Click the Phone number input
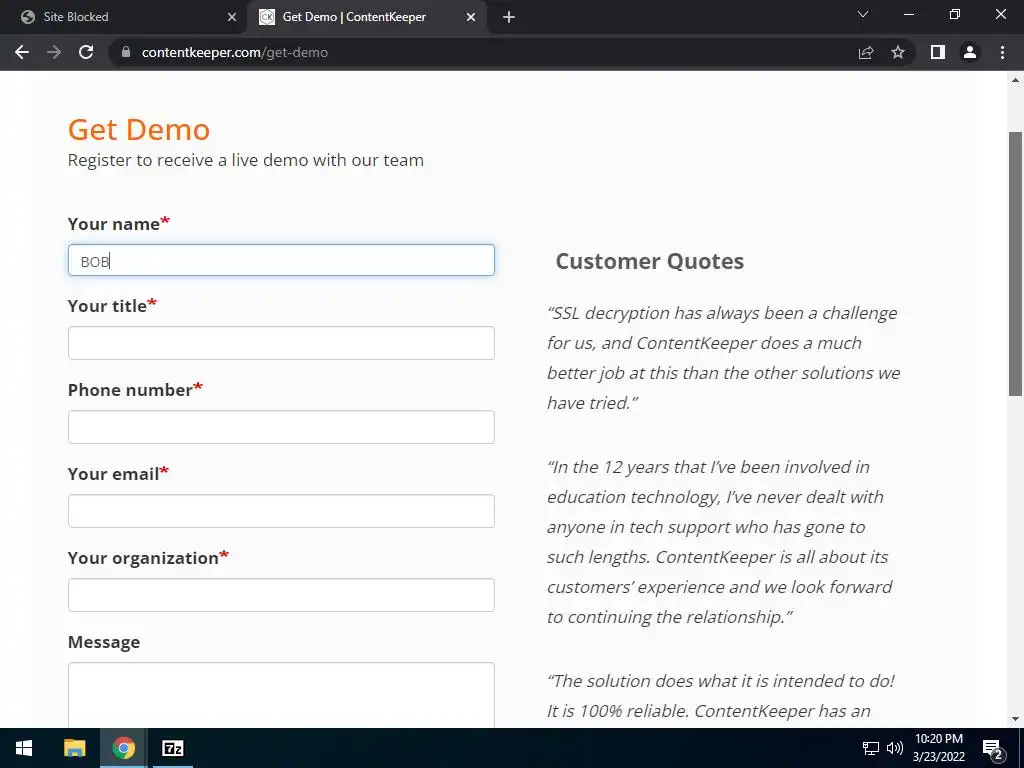 [x=281, y=427]
